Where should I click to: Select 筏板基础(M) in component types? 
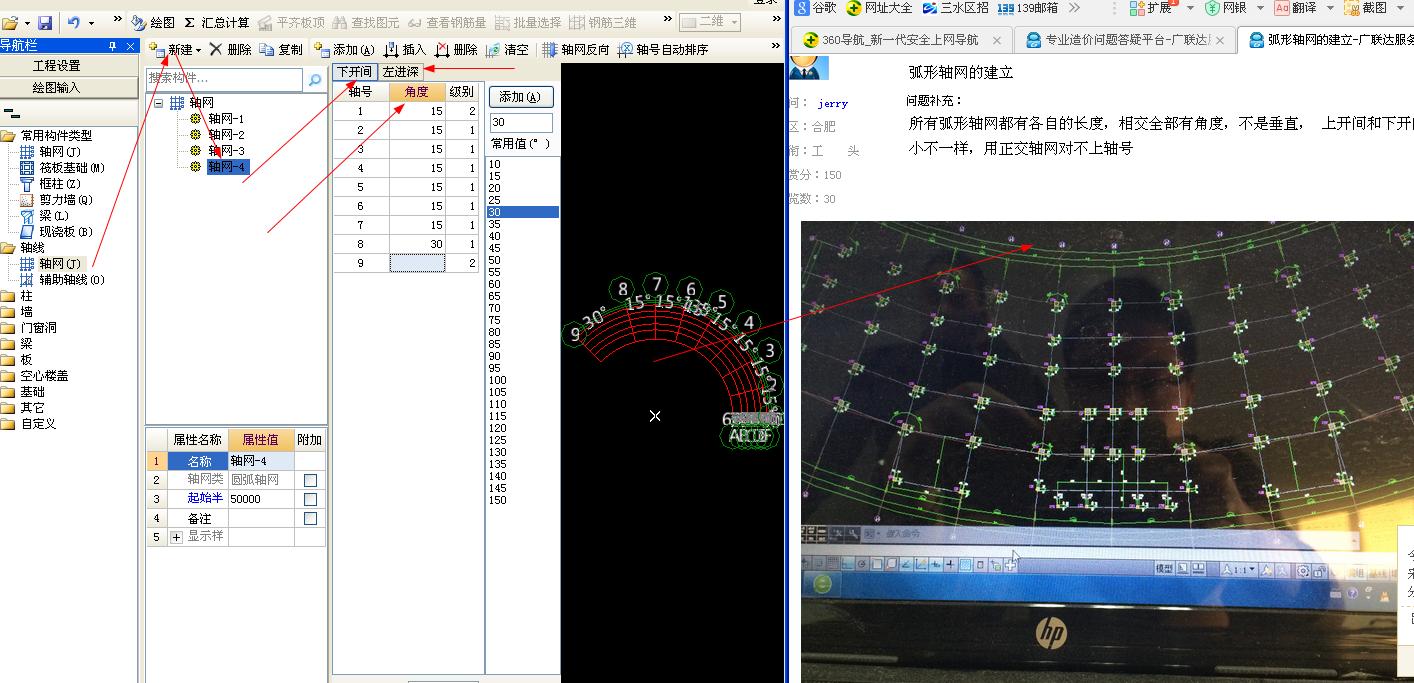coord(62,167)
